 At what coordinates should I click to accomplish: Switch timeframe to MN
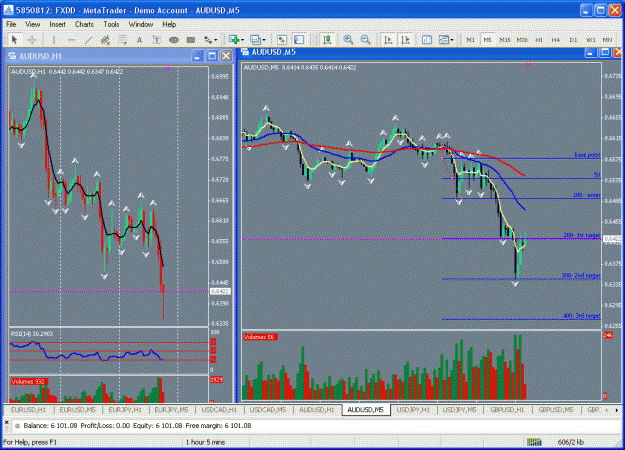point(607,40)
